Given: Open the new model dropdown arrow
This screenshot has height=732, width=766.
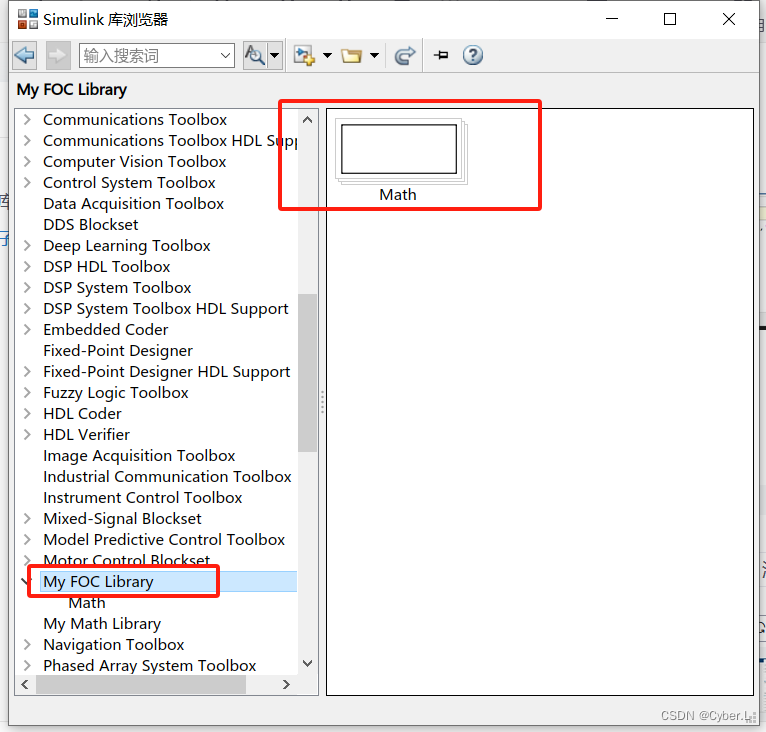Looking at the screenshot, I should point(327,55).
